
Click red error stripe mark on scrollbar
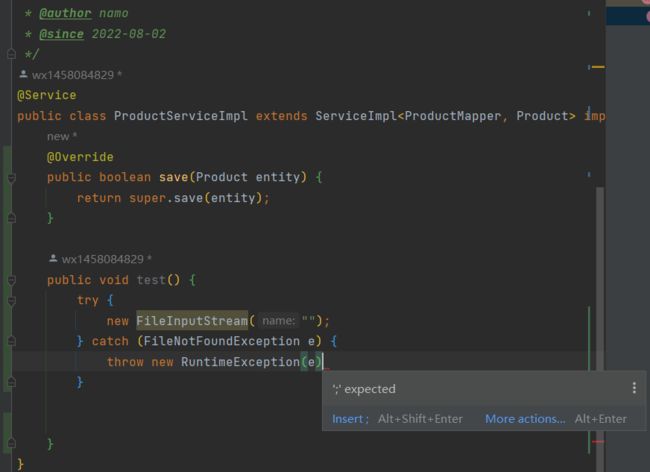point(598,442)
